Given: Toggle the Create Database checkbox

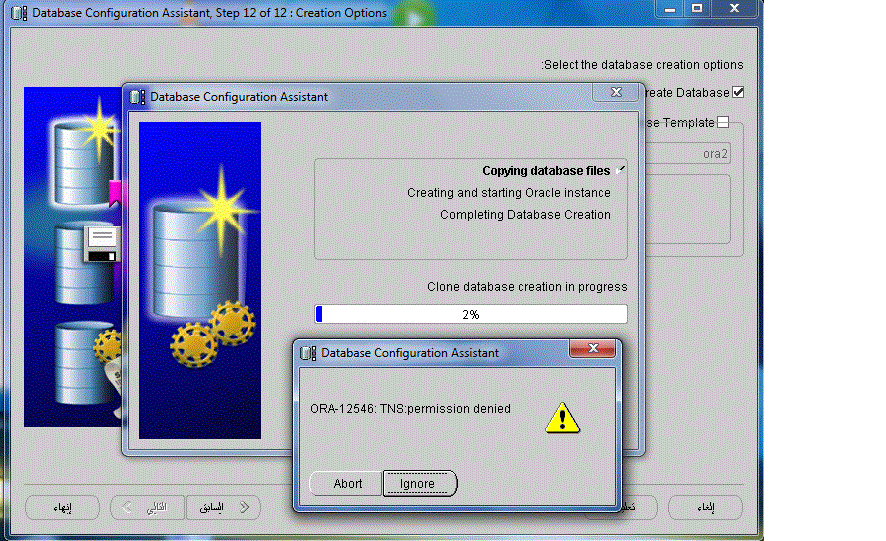Looking at the screenshot, I should (x=738, y=92).
